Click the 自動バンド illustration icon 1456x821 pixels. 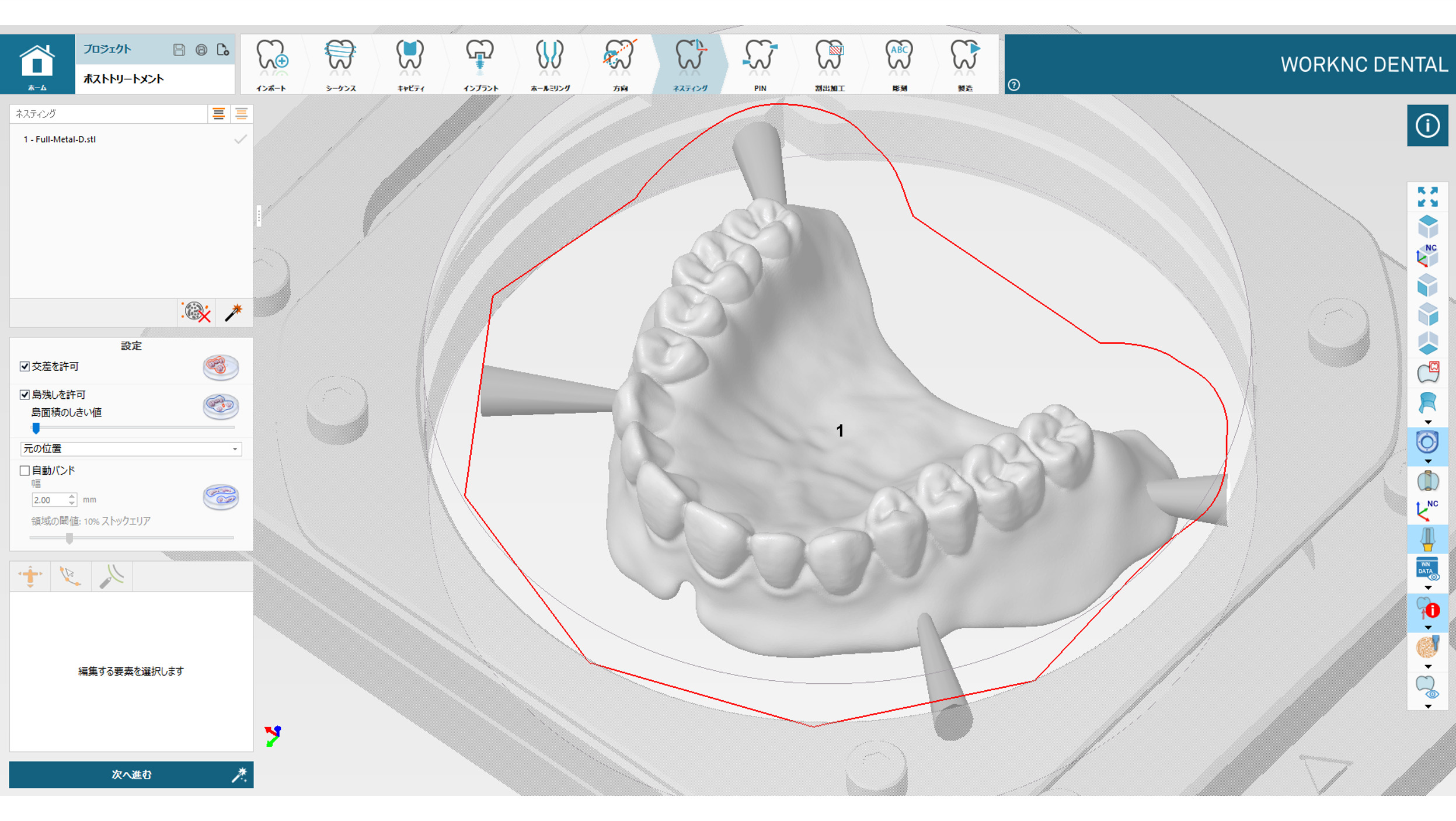click(221, 497)
